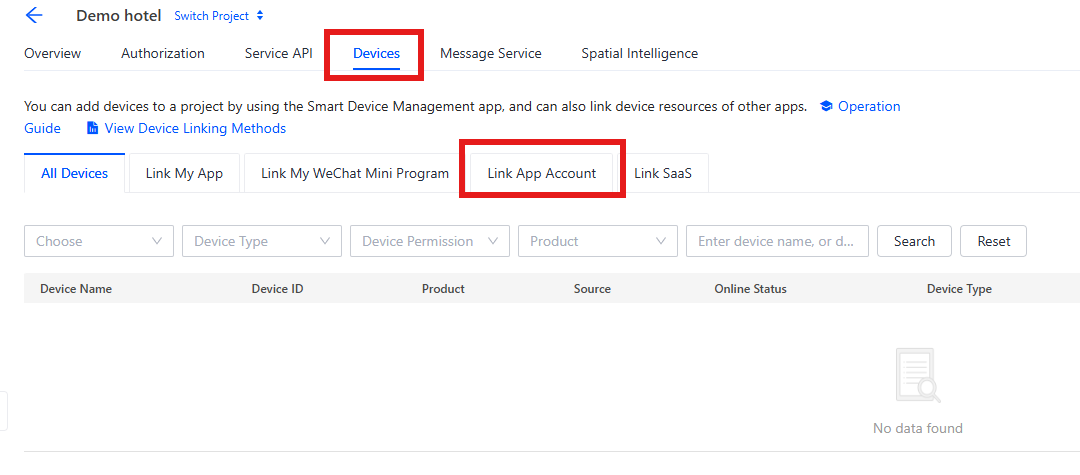The width and height of the screenshot is (1080, 475).
Task: Select the Devices tab
Action: pyautogui.click(x=376, y=53)
